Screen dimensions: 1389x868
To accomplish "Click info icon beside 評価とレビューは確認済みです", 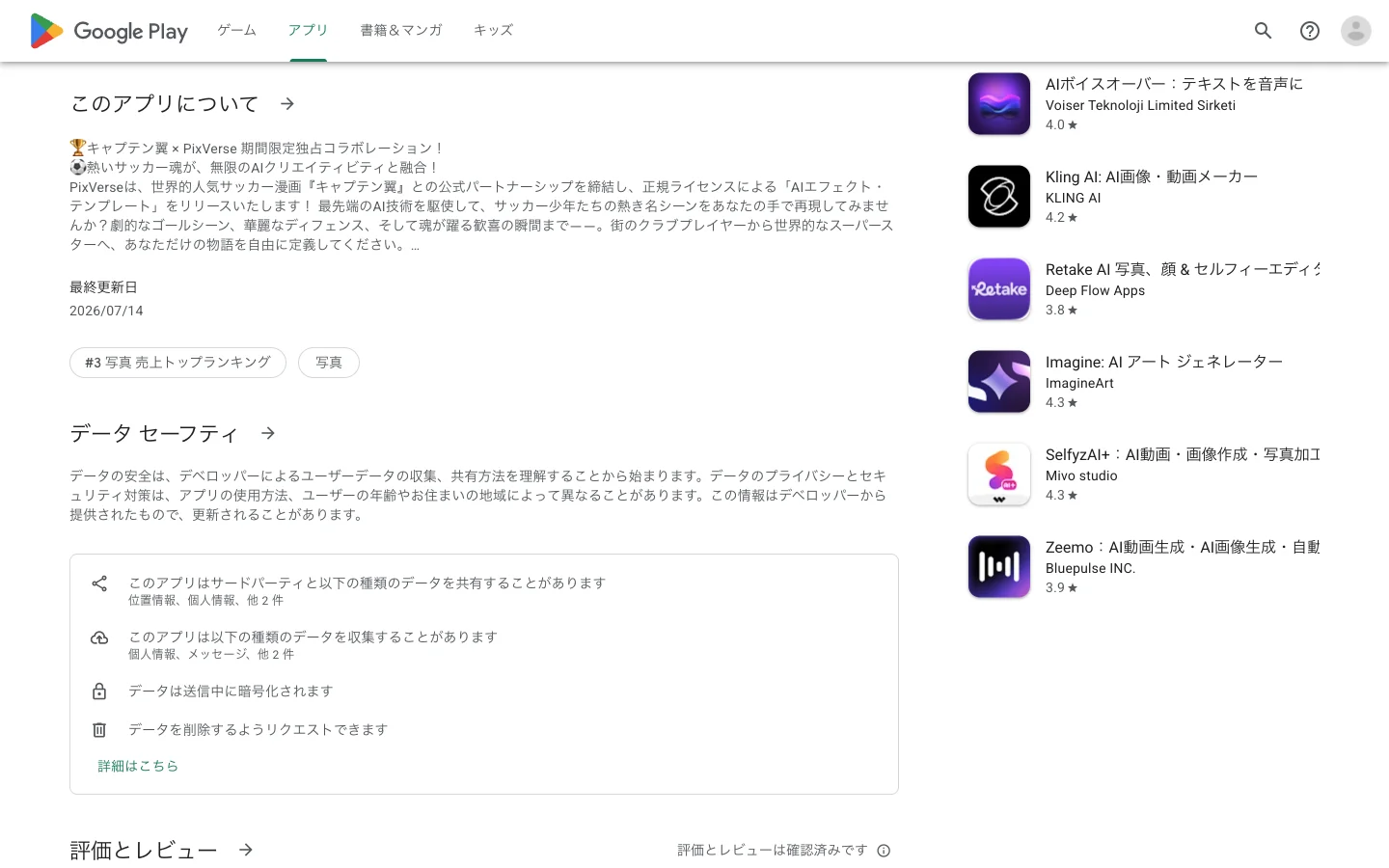I will [x=884, y=851].
